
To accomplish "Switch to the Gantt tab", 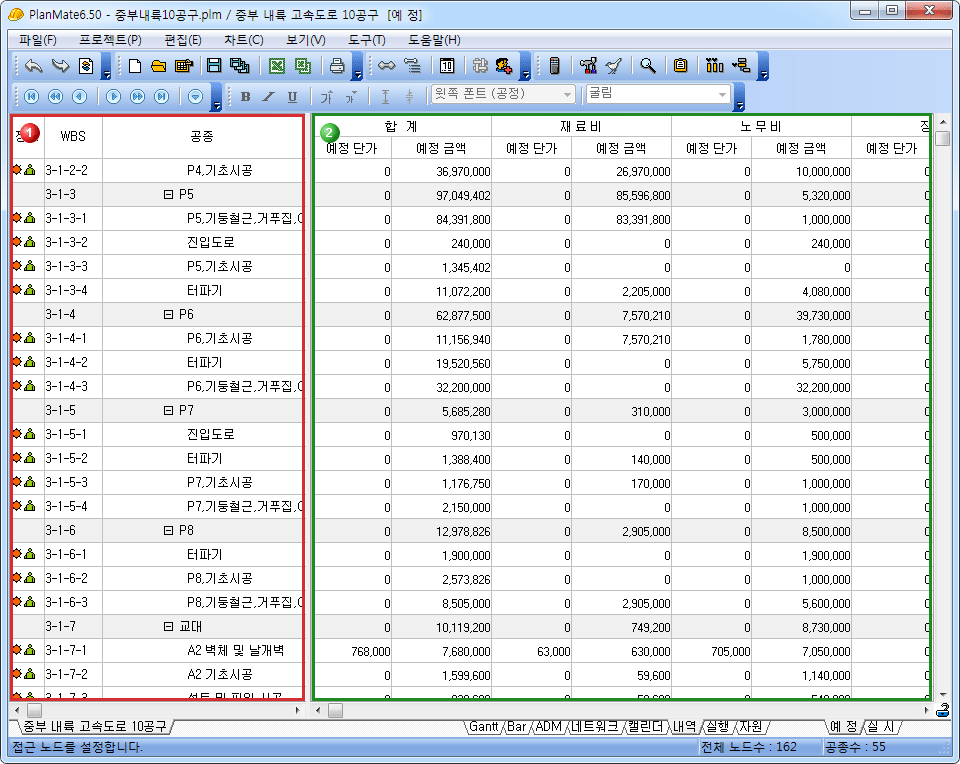I will [x=484, y=726].
